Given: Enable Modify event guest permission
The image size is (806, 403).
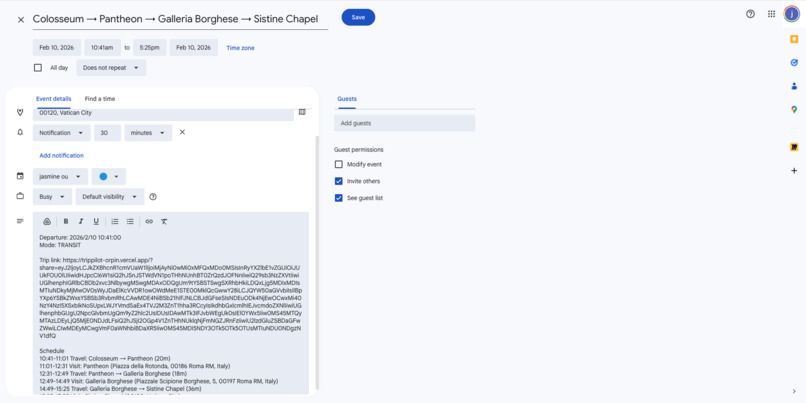Looking at the screenshot, I should pyautogui.click(x=338, y=164).
